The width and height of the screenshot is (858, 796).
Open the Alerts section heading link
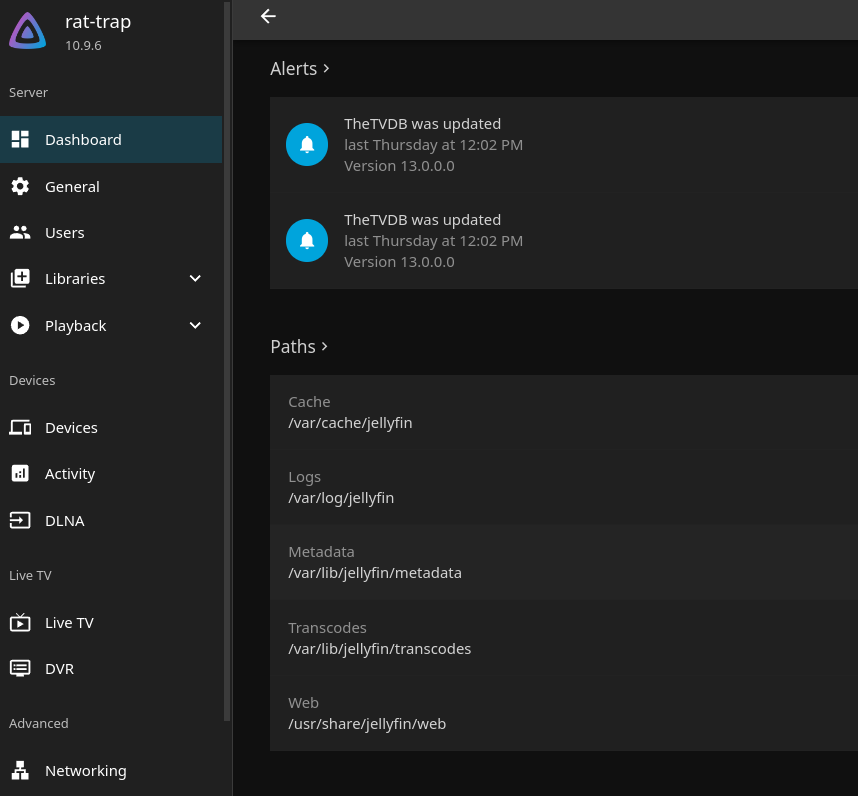click(300, 69)
